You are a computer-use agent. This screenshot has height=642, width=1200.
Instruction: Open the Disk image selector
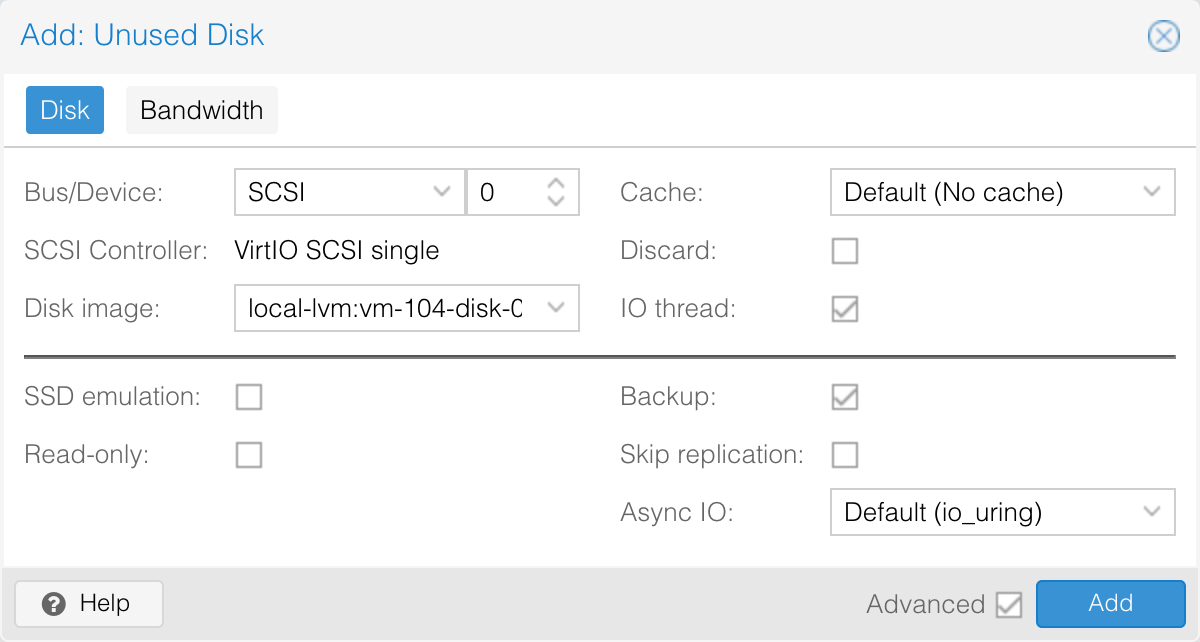(557, 309)
